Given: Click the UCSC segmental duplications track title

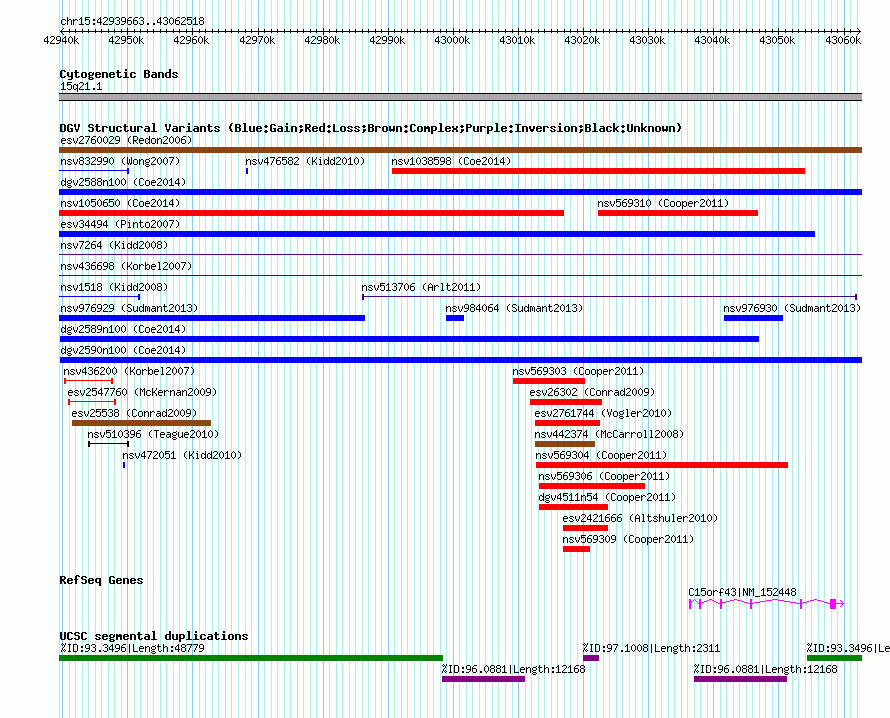Looking at the screenshot, I should click(154, 636).
